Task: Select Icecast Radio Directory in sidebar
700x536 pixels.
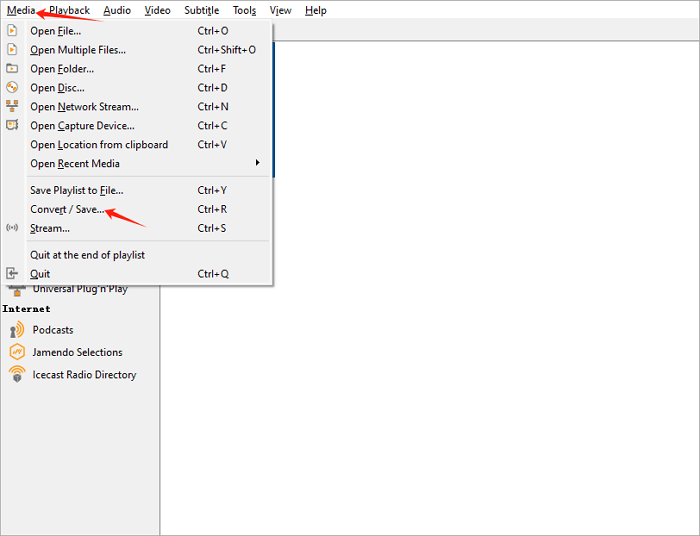Action: tap(84, 374)
